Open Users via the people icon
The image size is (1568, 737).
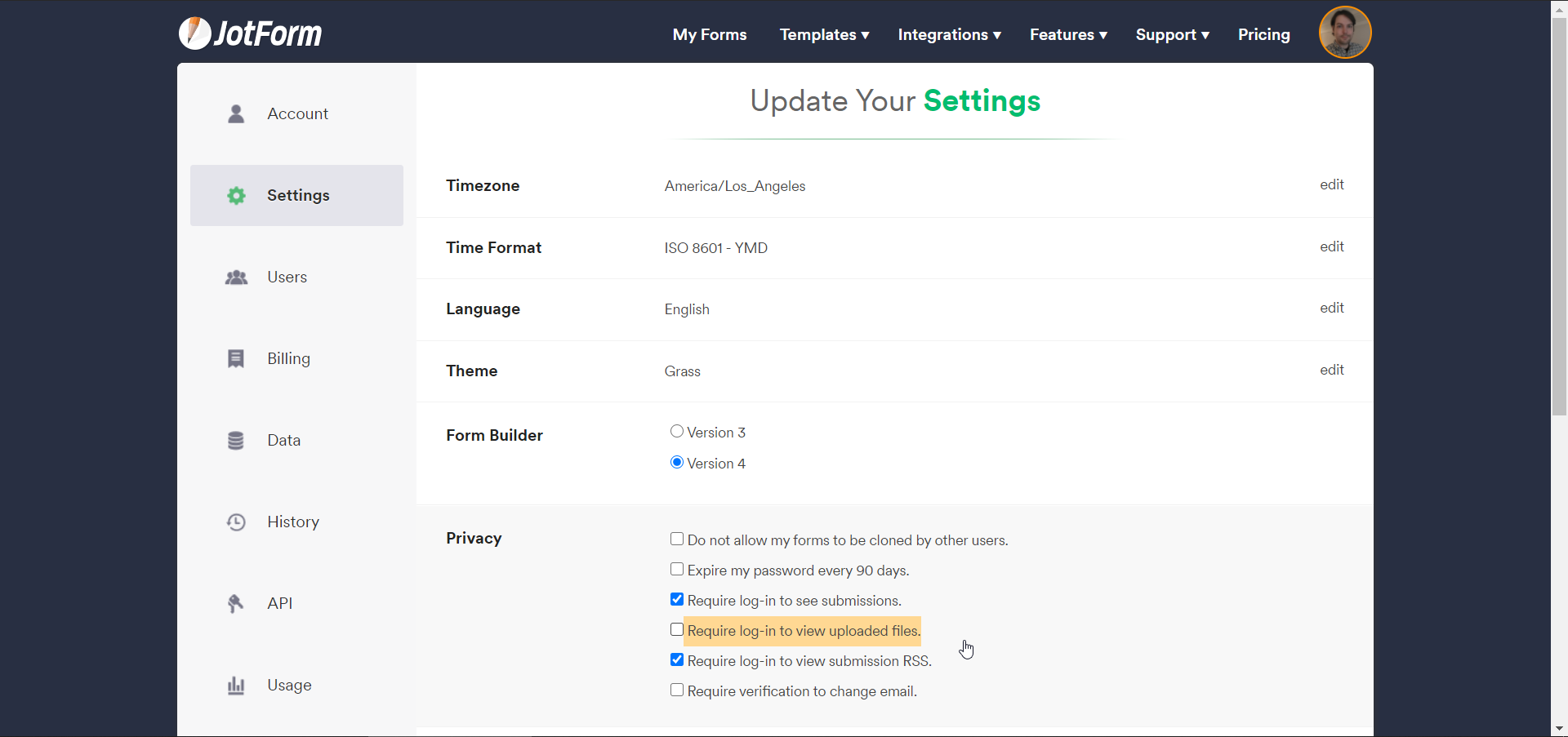click(x=236, y=277)
